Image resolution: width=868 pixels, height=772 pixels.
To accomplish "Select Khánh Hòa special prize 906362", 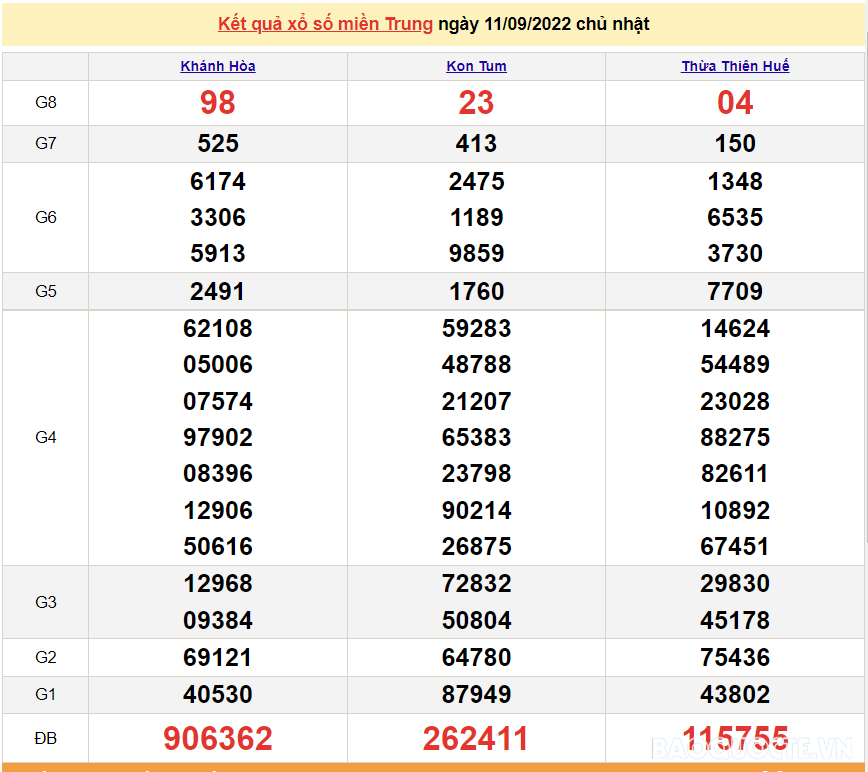I will click(x=218, y=739).
